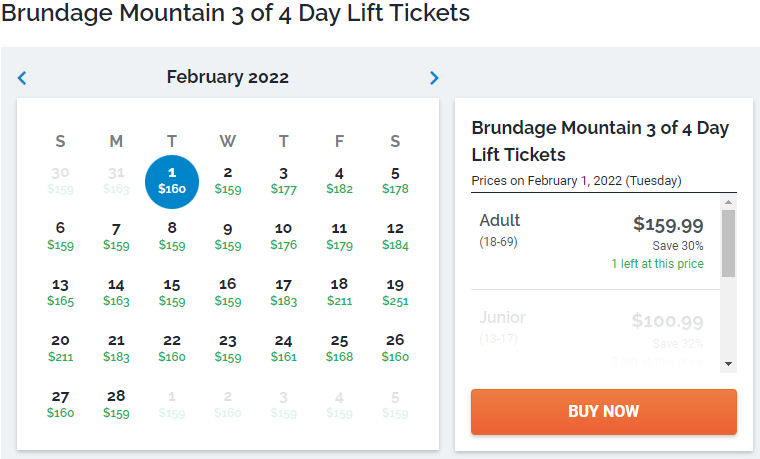Choose February 28 at $159
Viewport: 760px width, 459px height.
[x=116, y=404]
